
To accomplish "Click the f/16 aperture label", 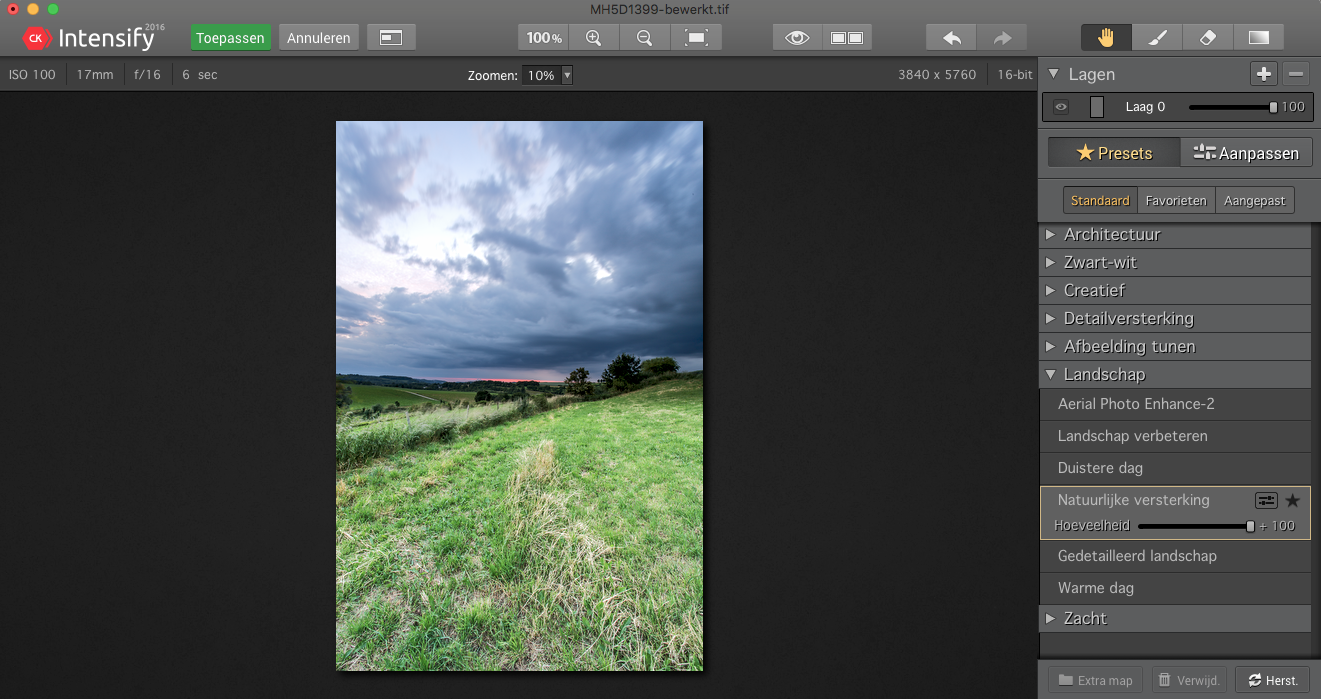I will pos(147,75).
